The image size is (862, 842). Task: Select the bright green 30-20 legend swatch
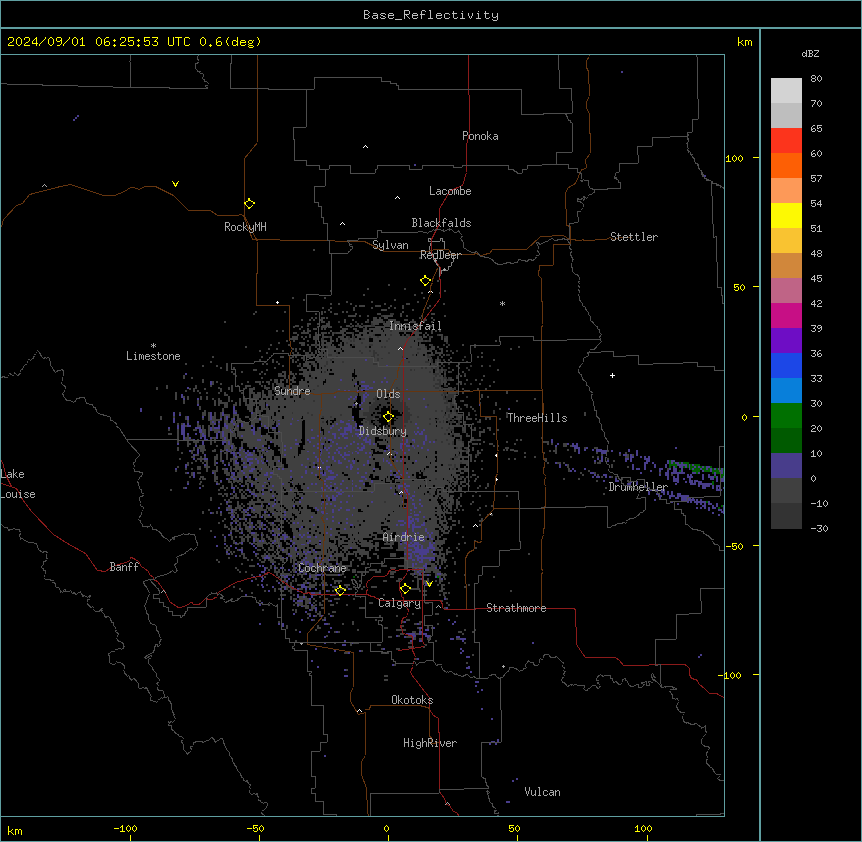tap(786, 416)
